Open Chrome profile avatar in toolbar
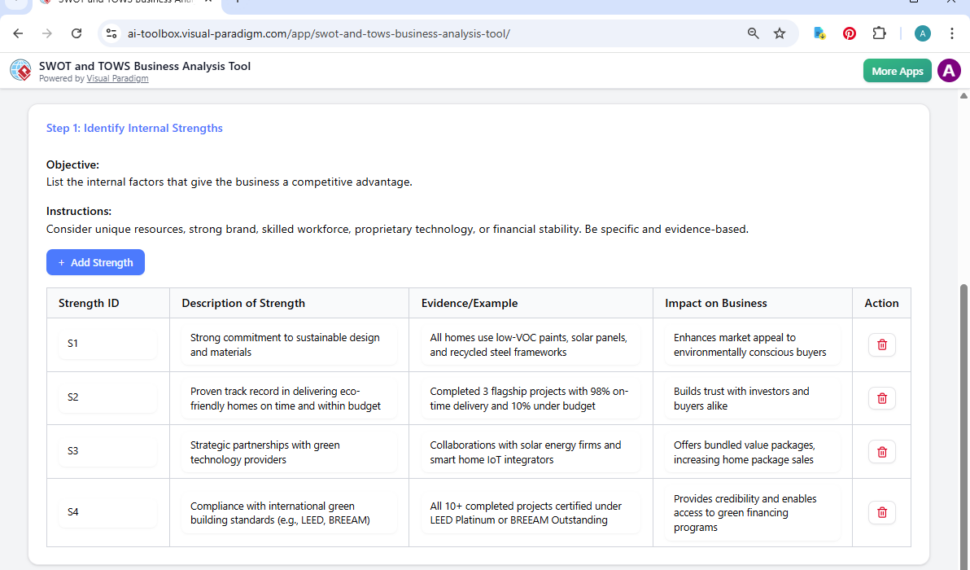The height and width of the screenshot is (570, 970). click(x=922, y=33)
